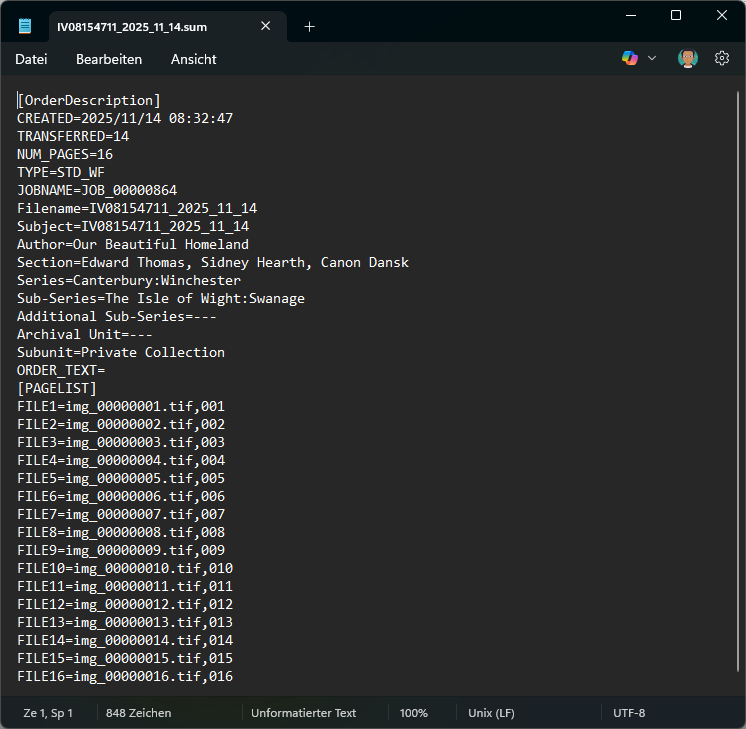The width and height of the screenshot is (746, 729).
Task: Click the 848 Zeichen character count
Action: pyautogui.click(x=138, y=713)
